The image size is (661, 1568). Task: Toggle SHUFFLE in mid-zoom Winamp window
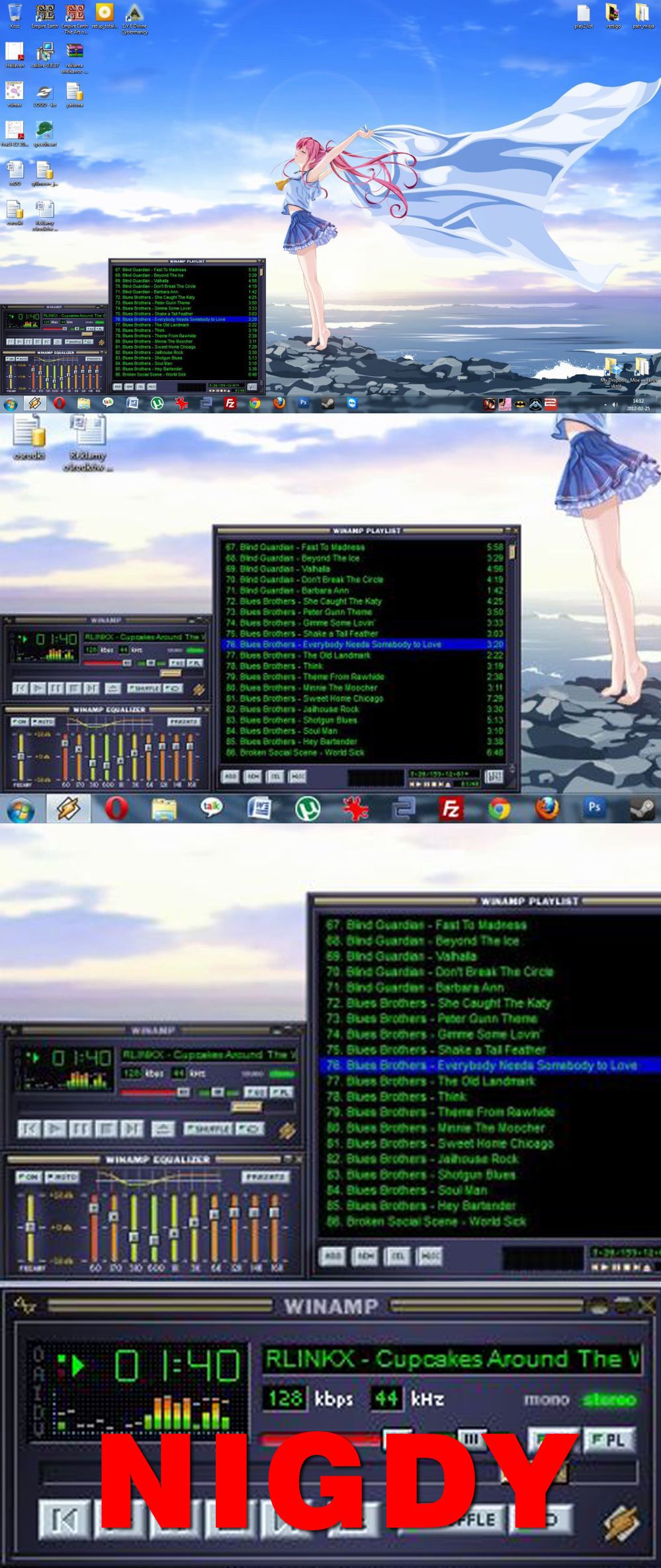144,688
